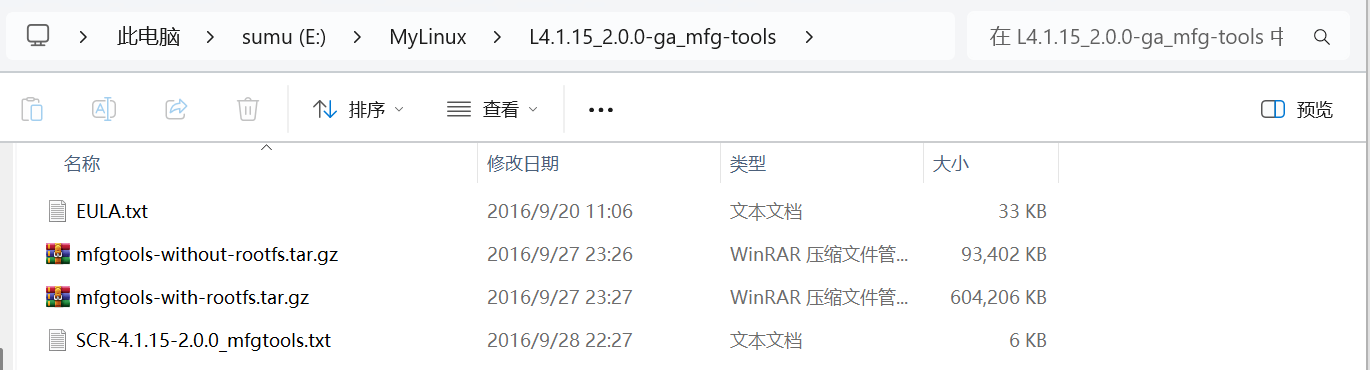Click 文本文档 type of SCR-4.1.15-2.0.0_mfgtools.txt
Viewport: 1370px width, 370px height.
[766, 340]
